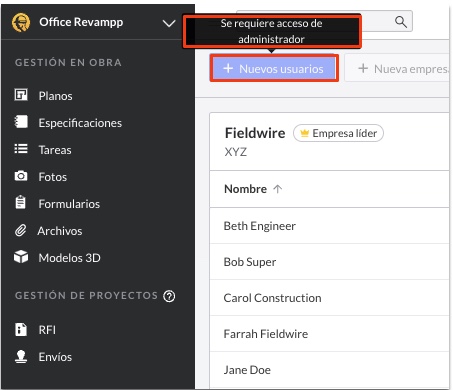Click the search magnifier icon
The width and height of the screenshot is (453, 390).
(400, 22)
